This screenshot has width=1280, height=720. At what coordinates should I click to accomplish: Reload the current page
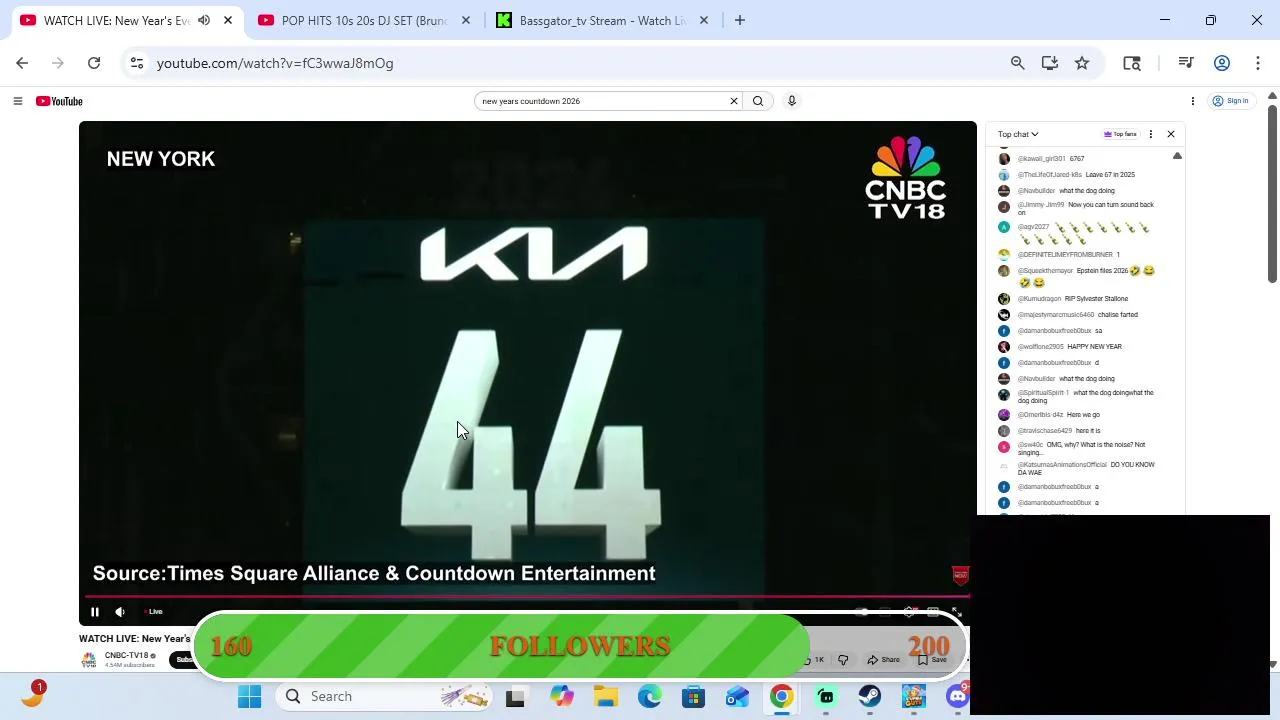coord(94,63)
